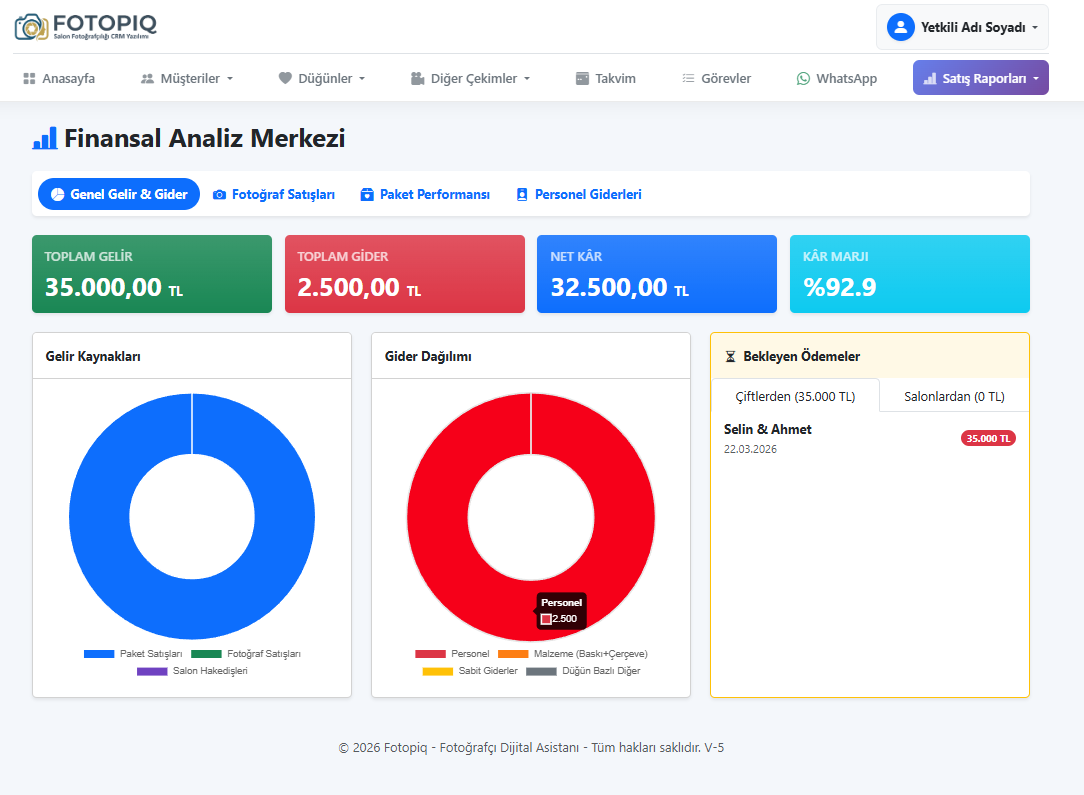This screenshot has height=795, width=1084.
Task: Click the Fotoğraf Satışları camera icon
Action: 220,195
